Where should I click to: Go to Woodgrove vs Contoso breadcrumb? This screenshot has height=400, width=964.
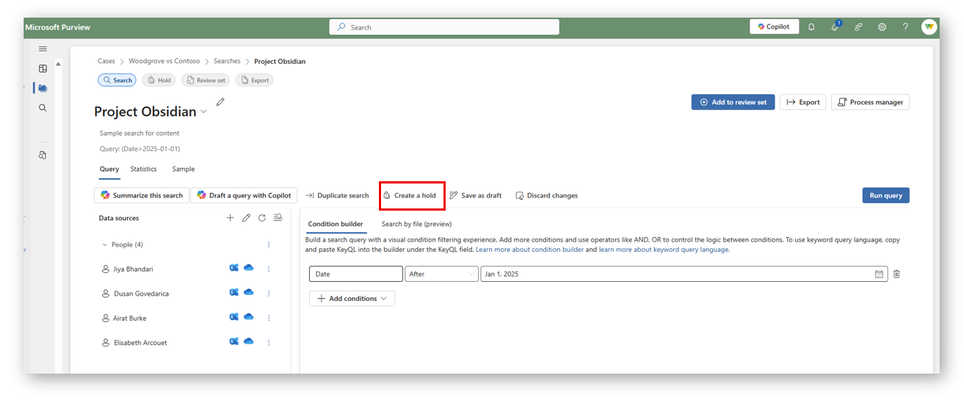164,61
